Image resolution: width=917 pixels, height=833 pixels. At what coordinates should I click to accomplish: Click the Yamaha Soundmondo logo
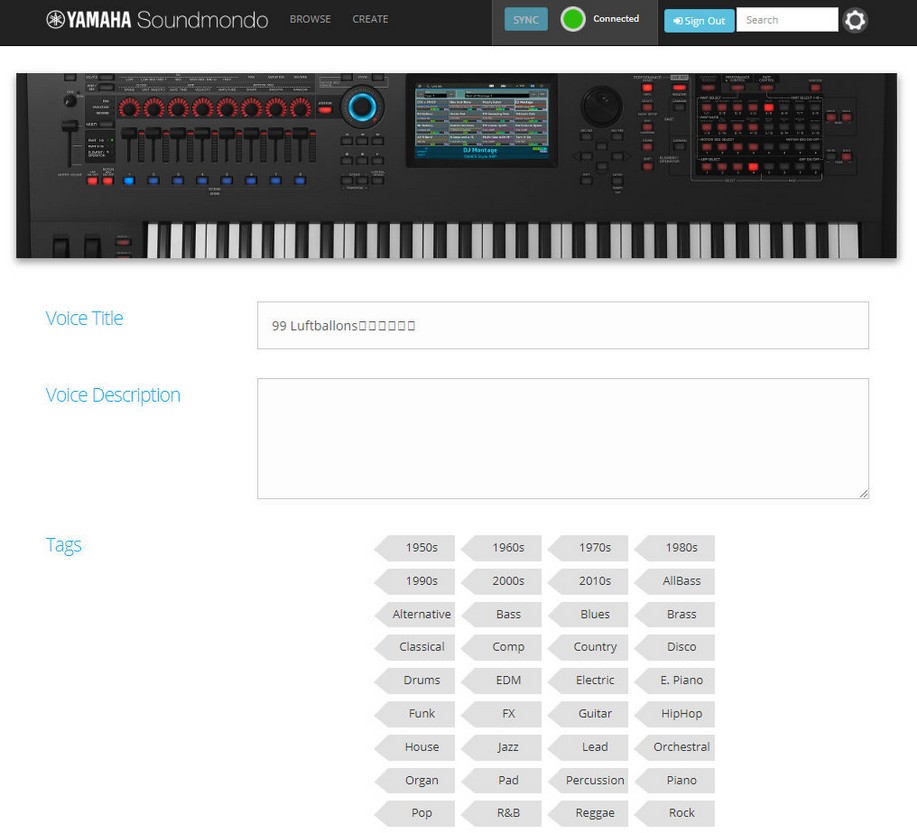click(157, 19)
